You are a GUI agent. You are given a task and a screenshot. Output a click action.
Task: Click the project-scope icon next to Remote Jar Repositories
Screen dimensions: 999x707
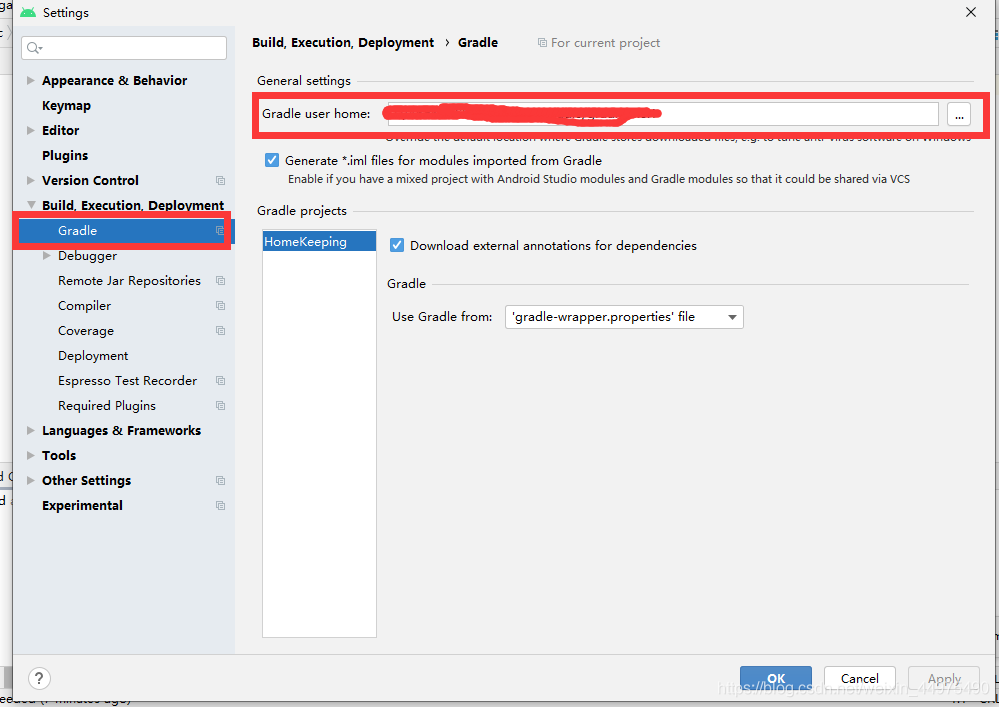(x=220, y=281)
